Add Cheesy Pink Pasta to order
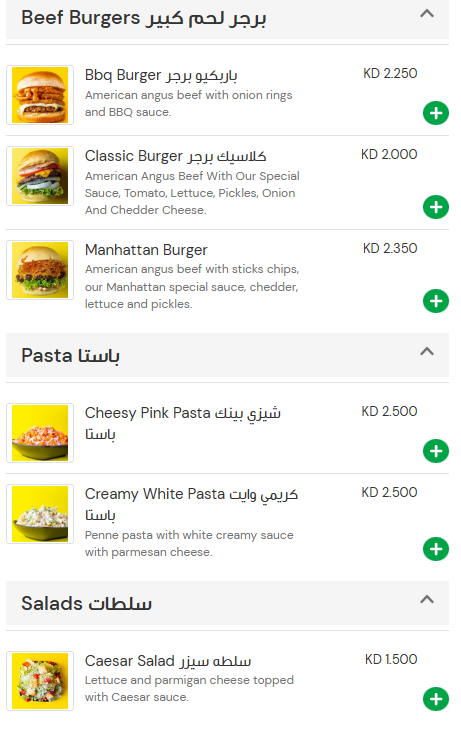Screen dimensions: 461x731 pyautogui.click(x=436, y=451)
